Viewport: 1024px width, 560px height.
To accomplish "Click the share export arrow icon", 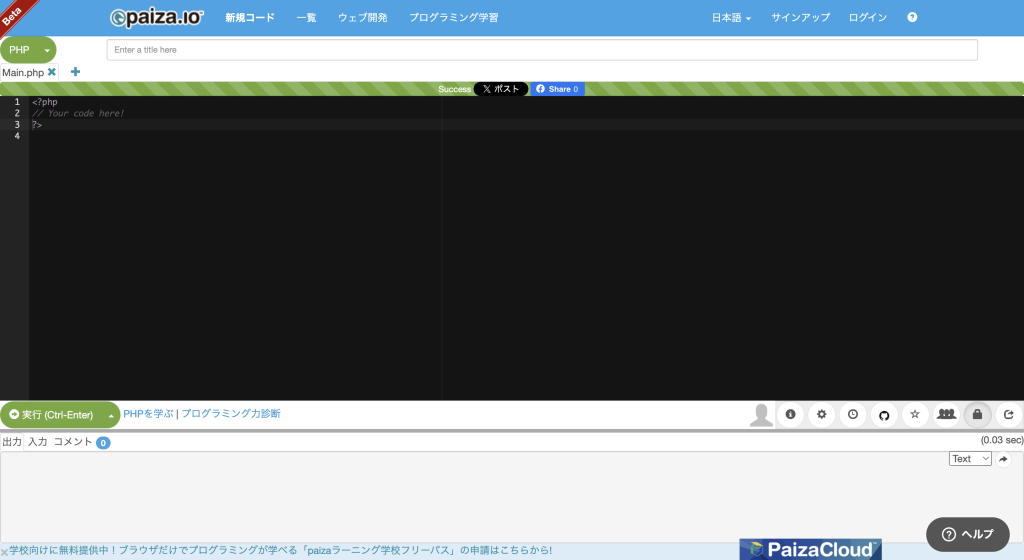I will click(x=1008, y=414).
